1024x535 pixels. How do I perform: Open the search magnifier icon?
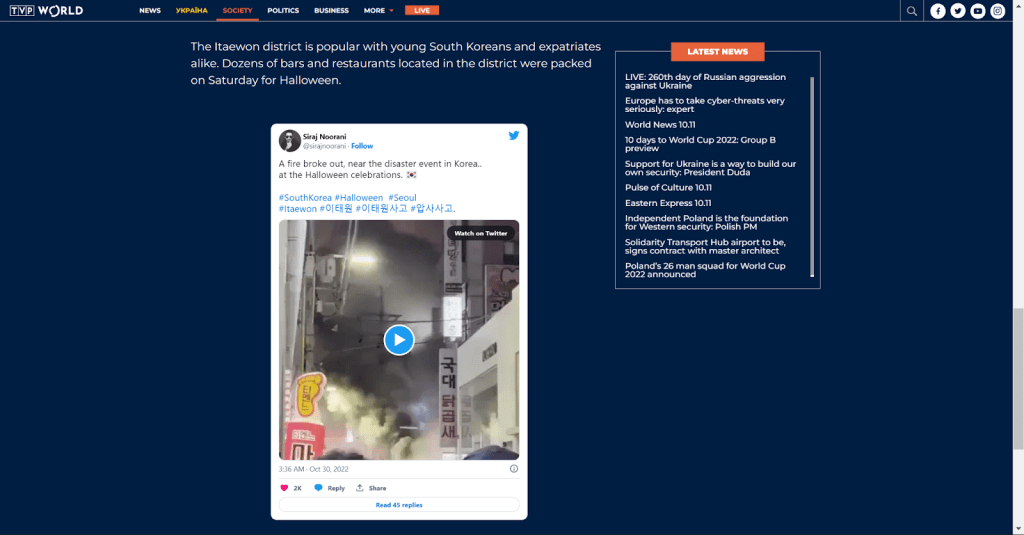pyautogui.click(x=911, y=11)
